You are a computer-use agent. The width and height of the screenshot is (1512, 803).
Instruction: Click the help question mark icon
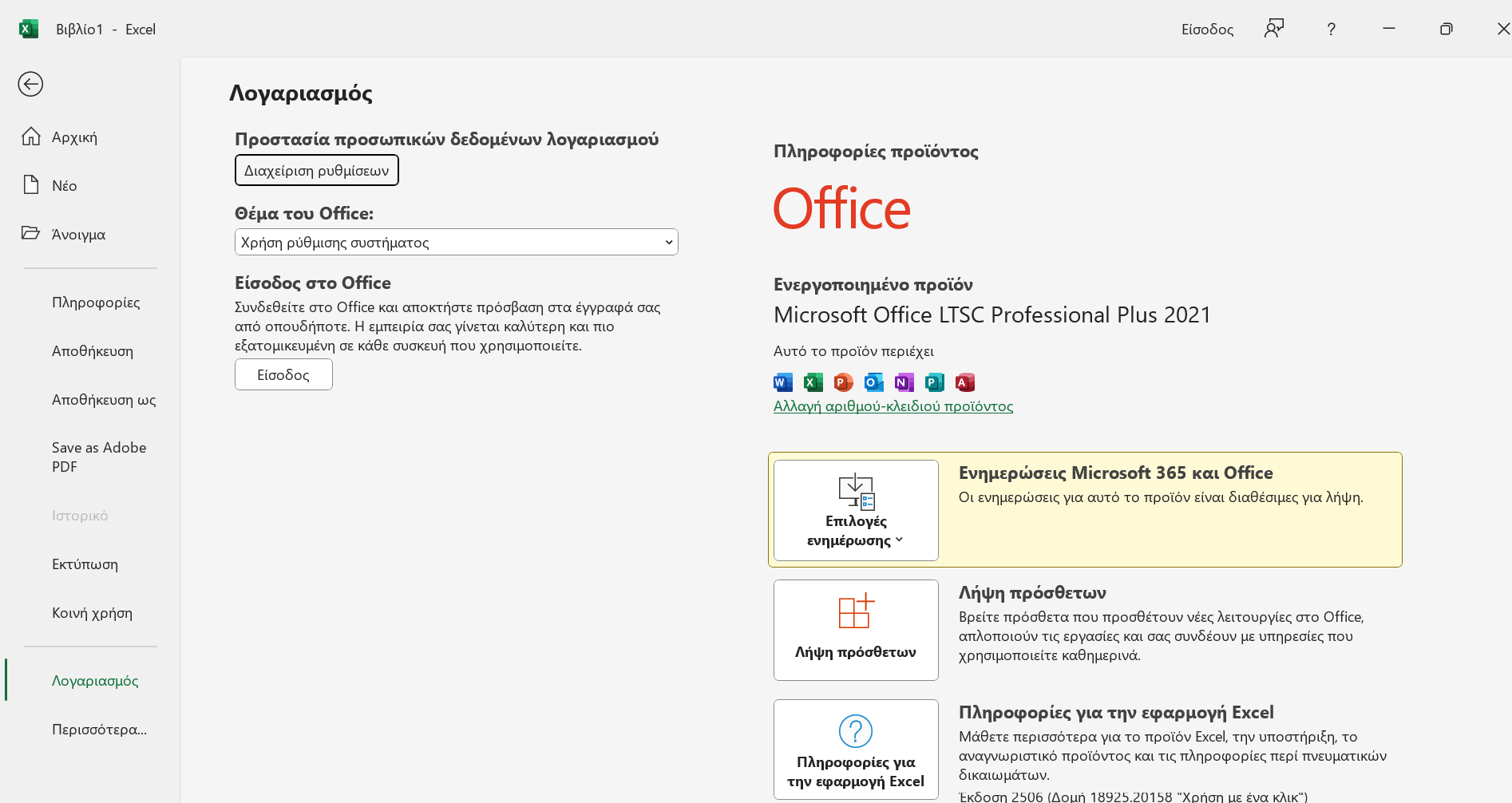[1331, 30]
